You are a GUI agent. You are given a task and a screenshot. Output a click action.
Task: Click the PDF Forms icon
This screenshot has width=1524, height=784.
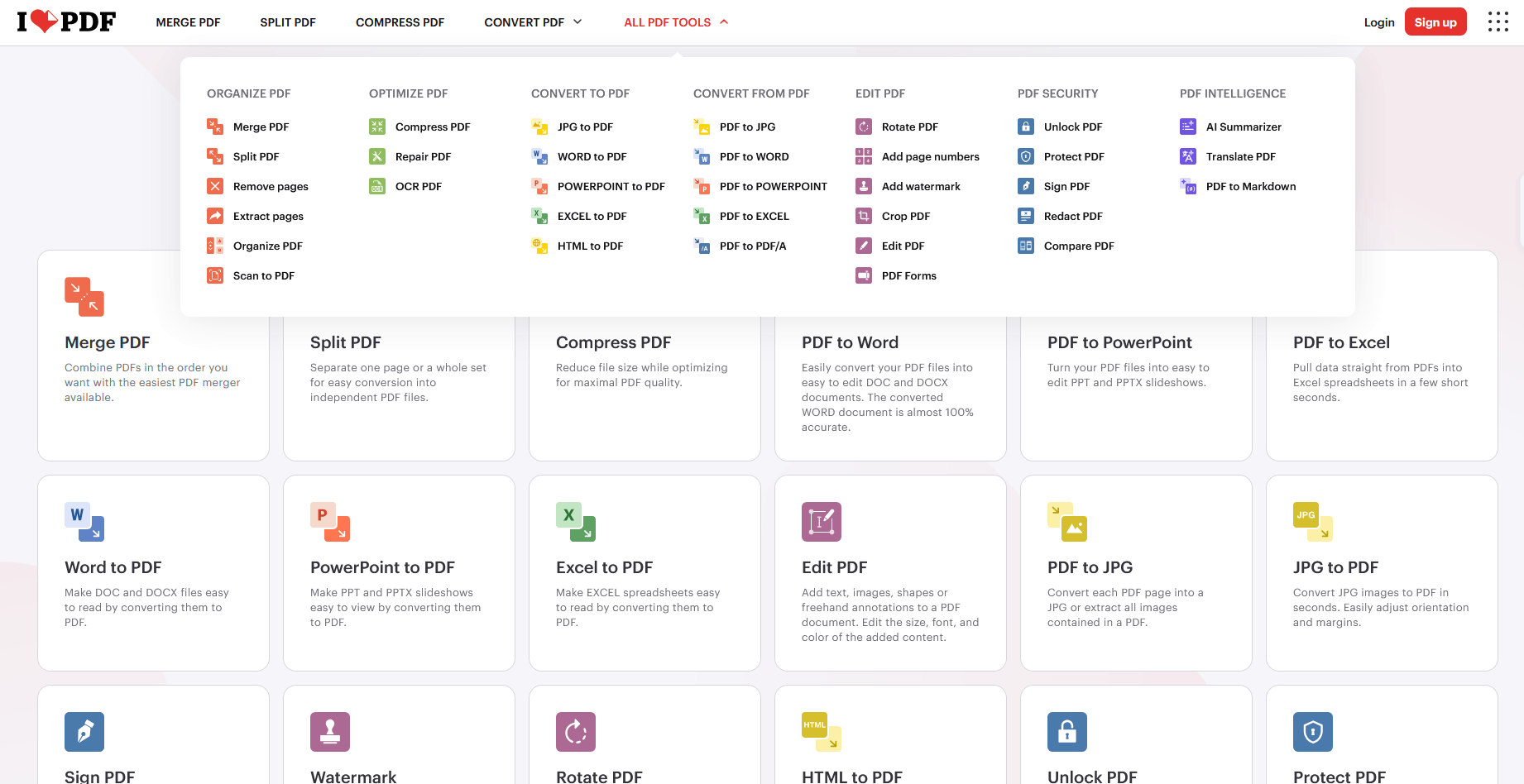tap(864, 275)
